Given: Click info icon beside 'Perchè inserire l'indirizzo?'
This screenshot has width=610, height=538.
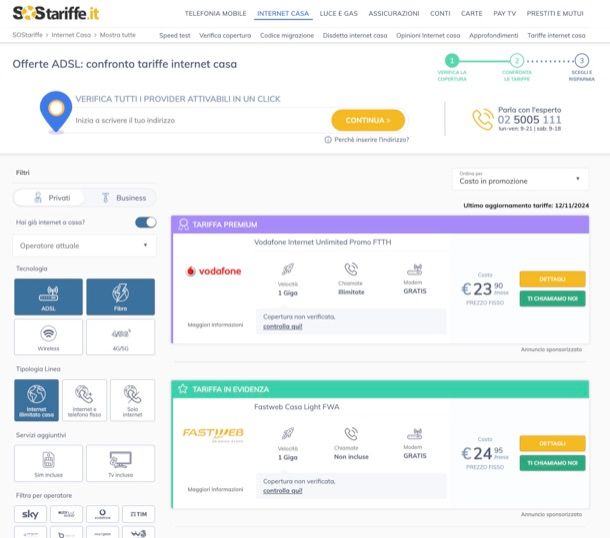Looking at the screenshot, I should 328,140.
